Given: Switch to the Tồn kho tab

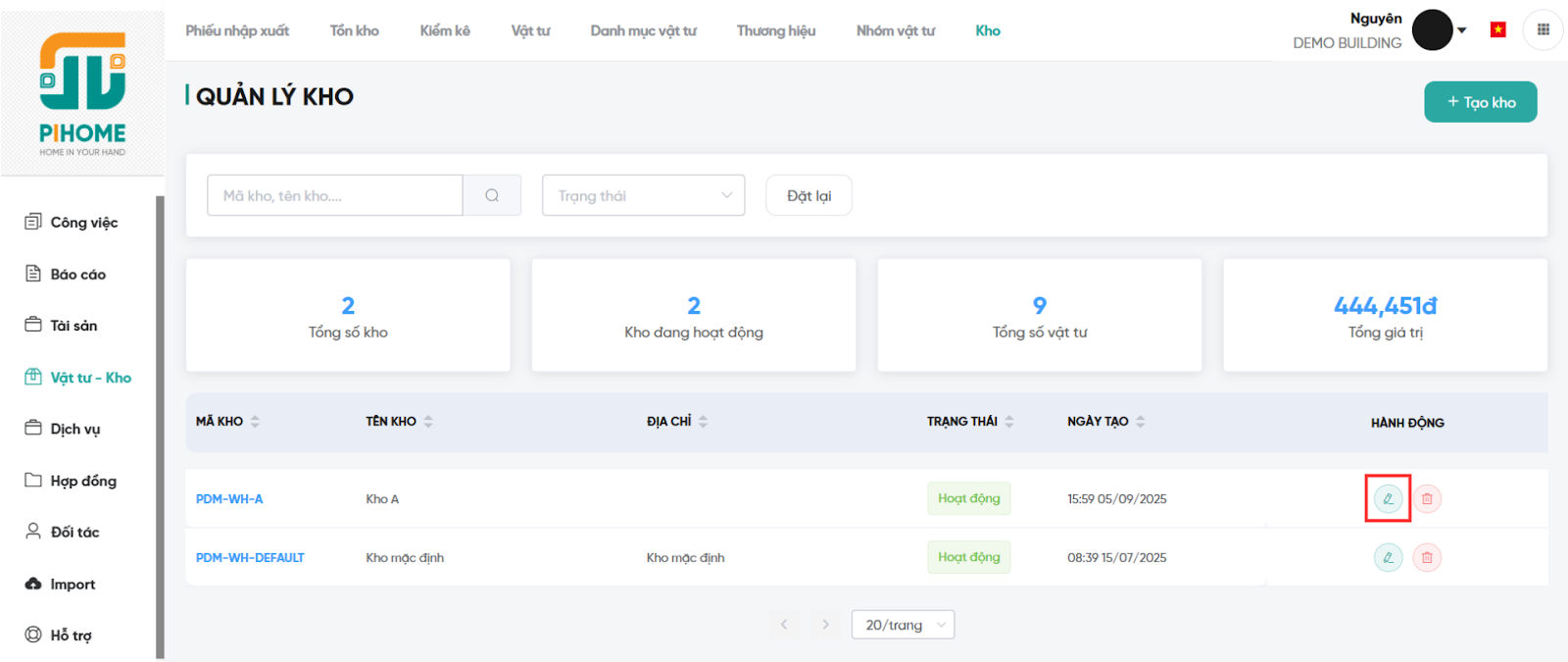Looking at the screenshot, I should 354,30.
